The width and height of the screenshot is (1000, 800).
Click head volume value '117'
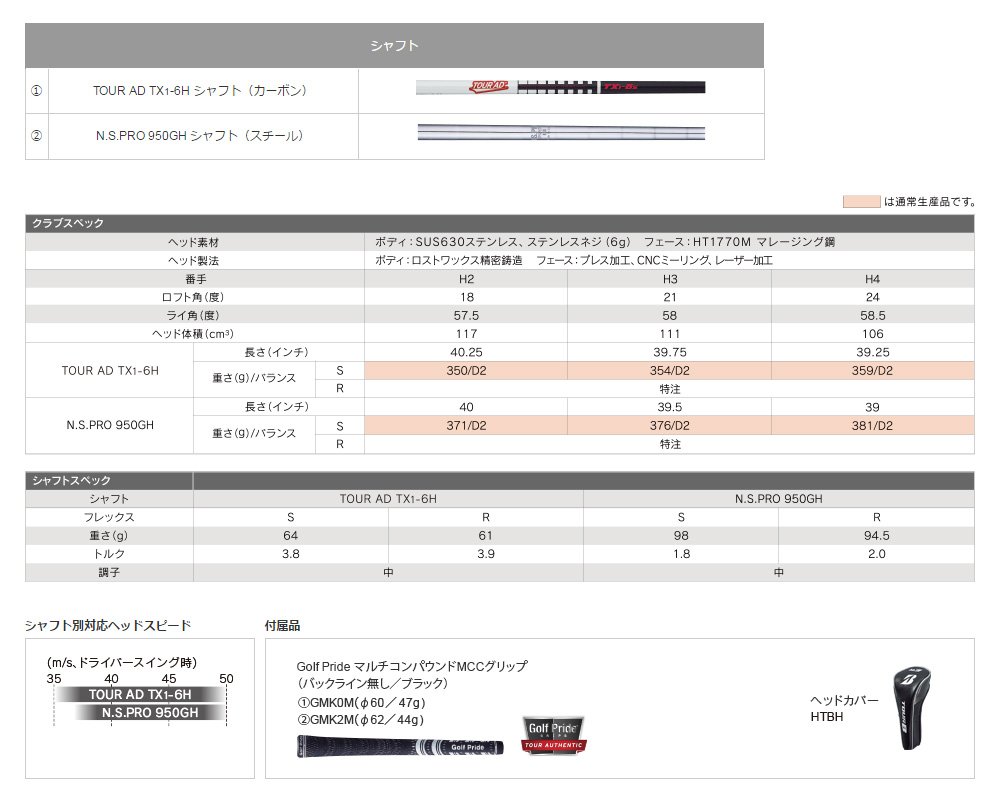[466, 334]
